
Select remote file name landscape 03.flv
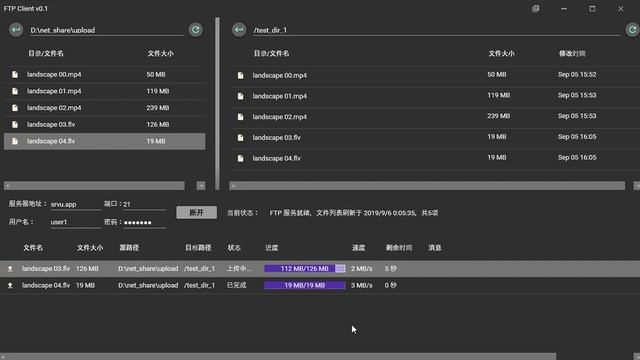pos(276,138)
